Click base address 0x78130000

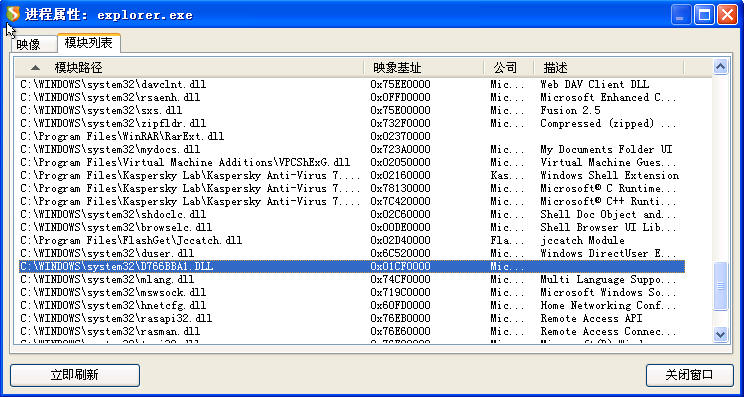coord(400,188)
